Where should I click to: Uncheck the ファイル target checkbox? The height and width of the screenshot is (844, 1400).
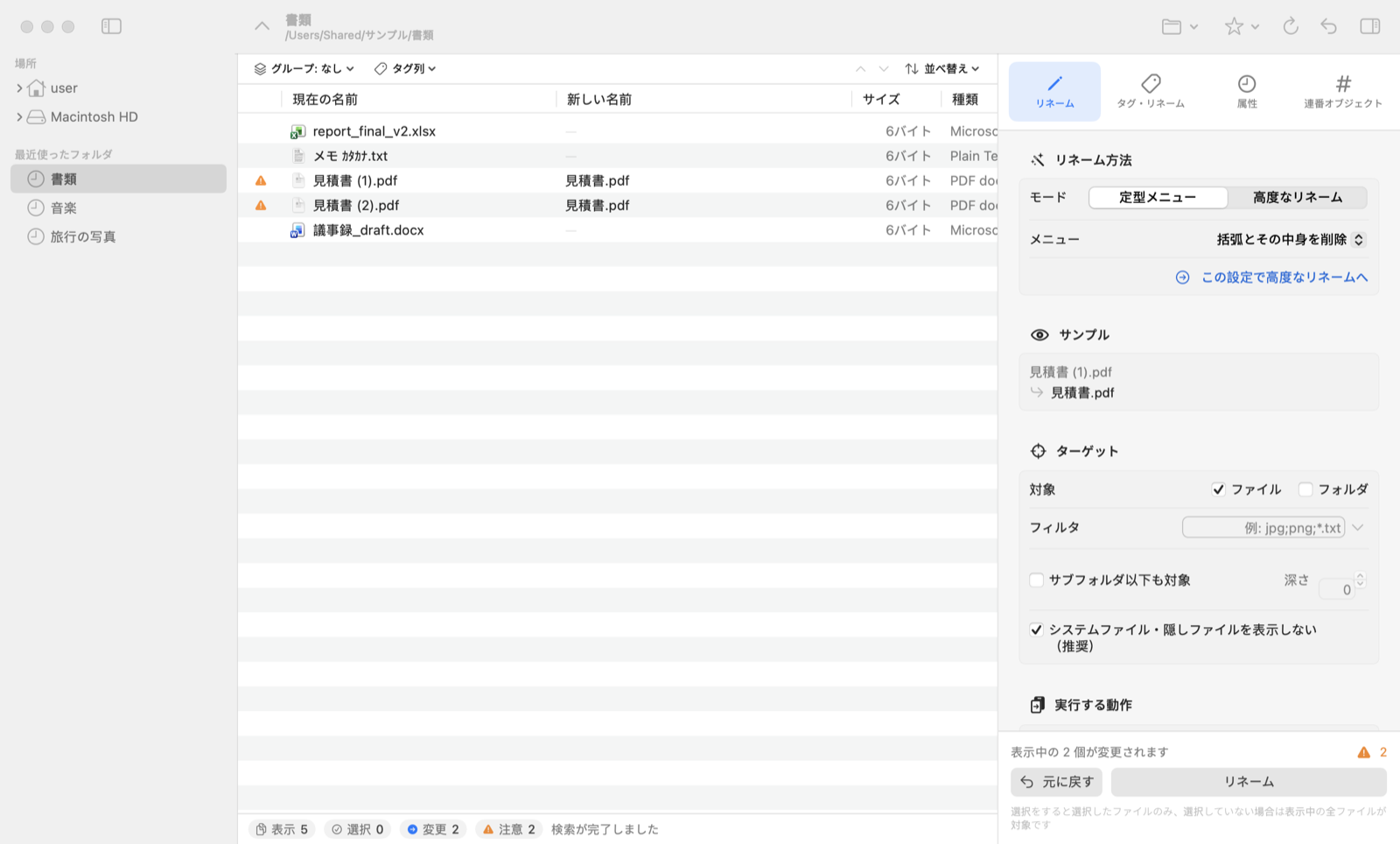[1218, 489]
